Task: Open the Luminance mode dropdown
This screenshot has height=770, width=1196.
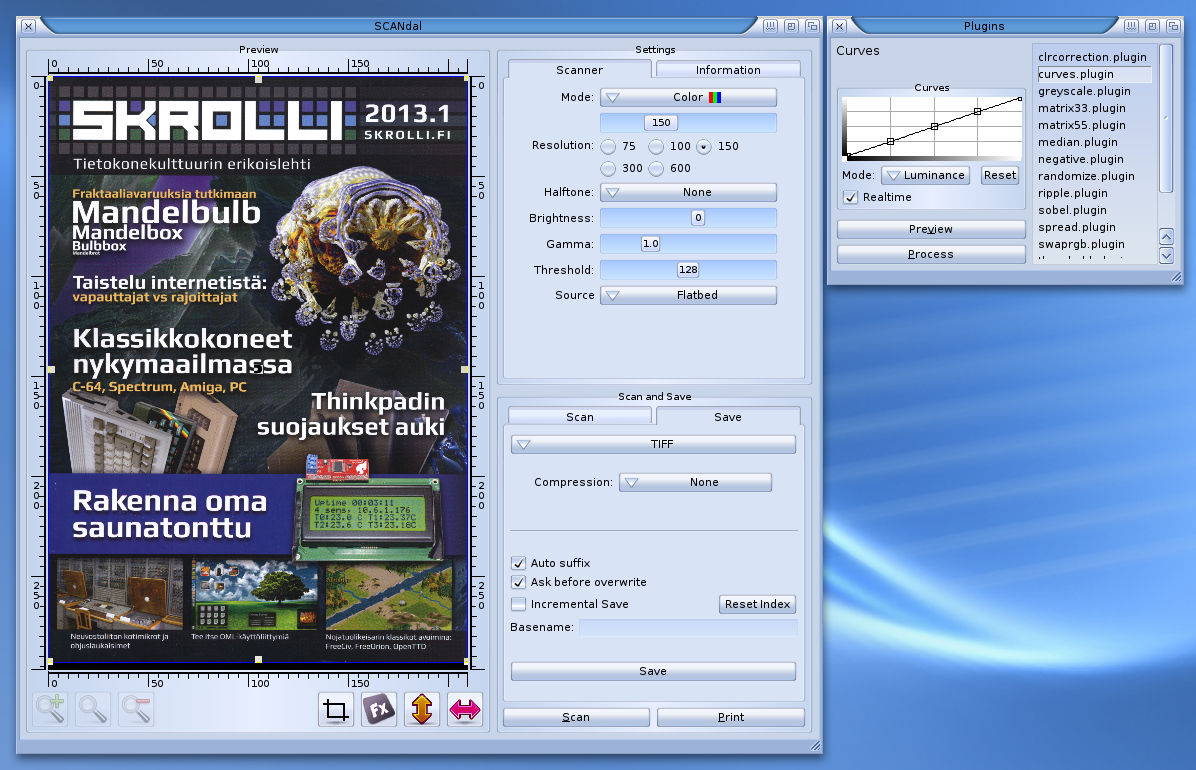Action: 925,176
